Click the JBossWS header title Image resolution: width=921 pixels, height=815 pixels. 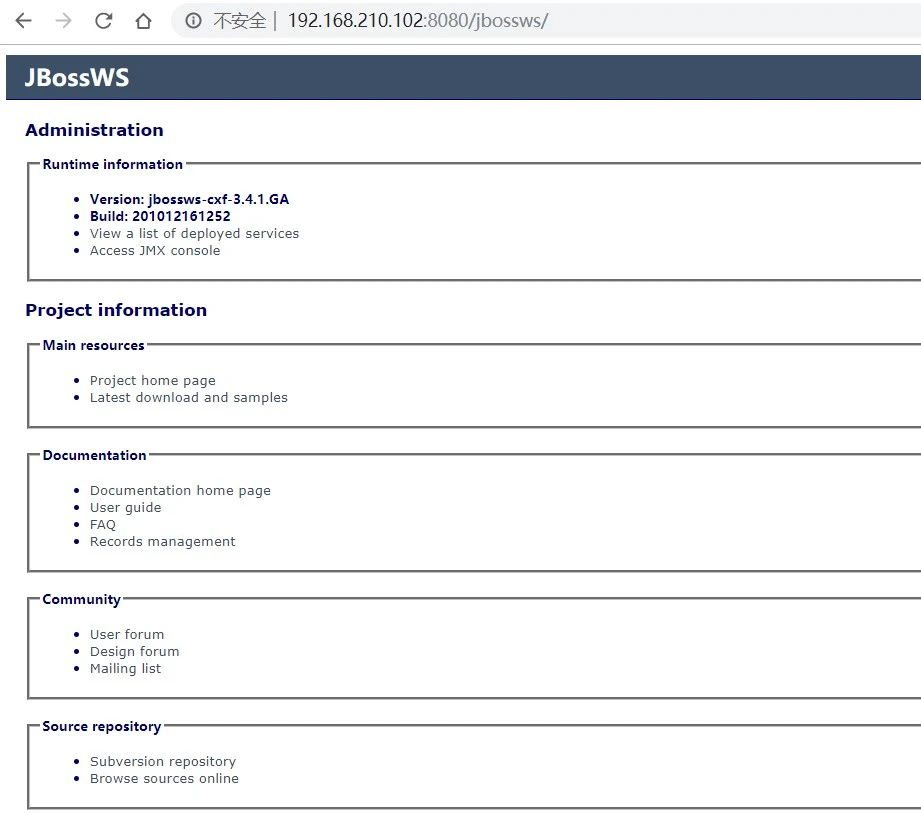pyautogui.click(x=77, y=78)
